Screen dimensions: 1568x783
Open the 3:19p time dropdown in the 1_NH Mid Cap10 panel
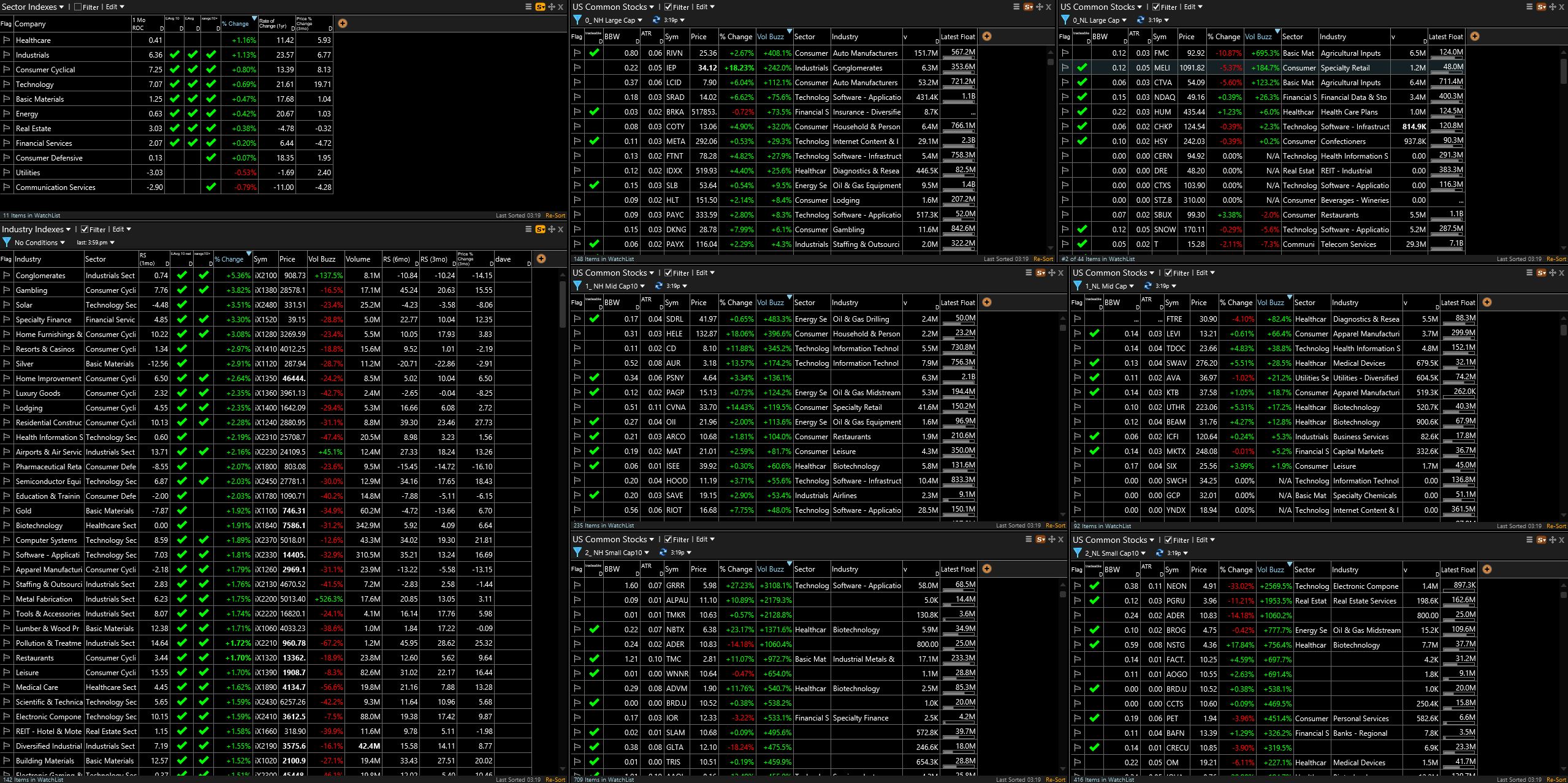point(676,286)
